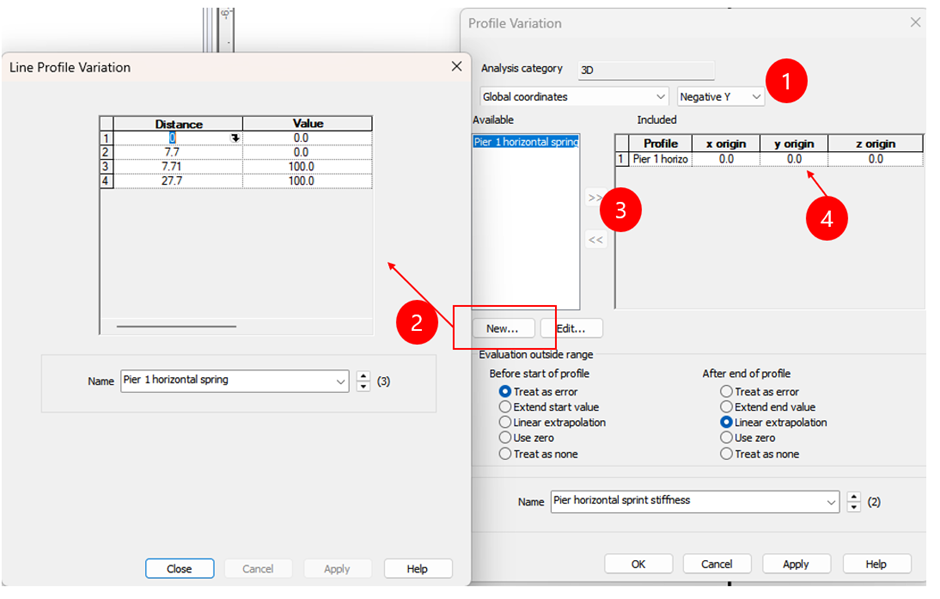Select 'Linear extrapolation' after end of profile

(727, 422)
